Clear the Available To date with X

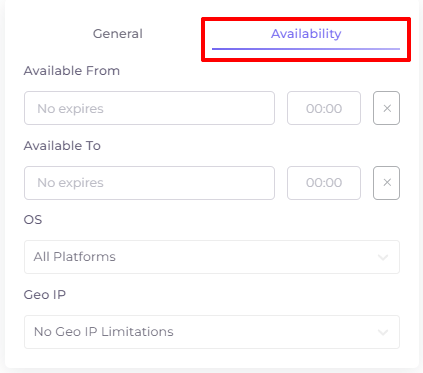[x=386, y=183]
